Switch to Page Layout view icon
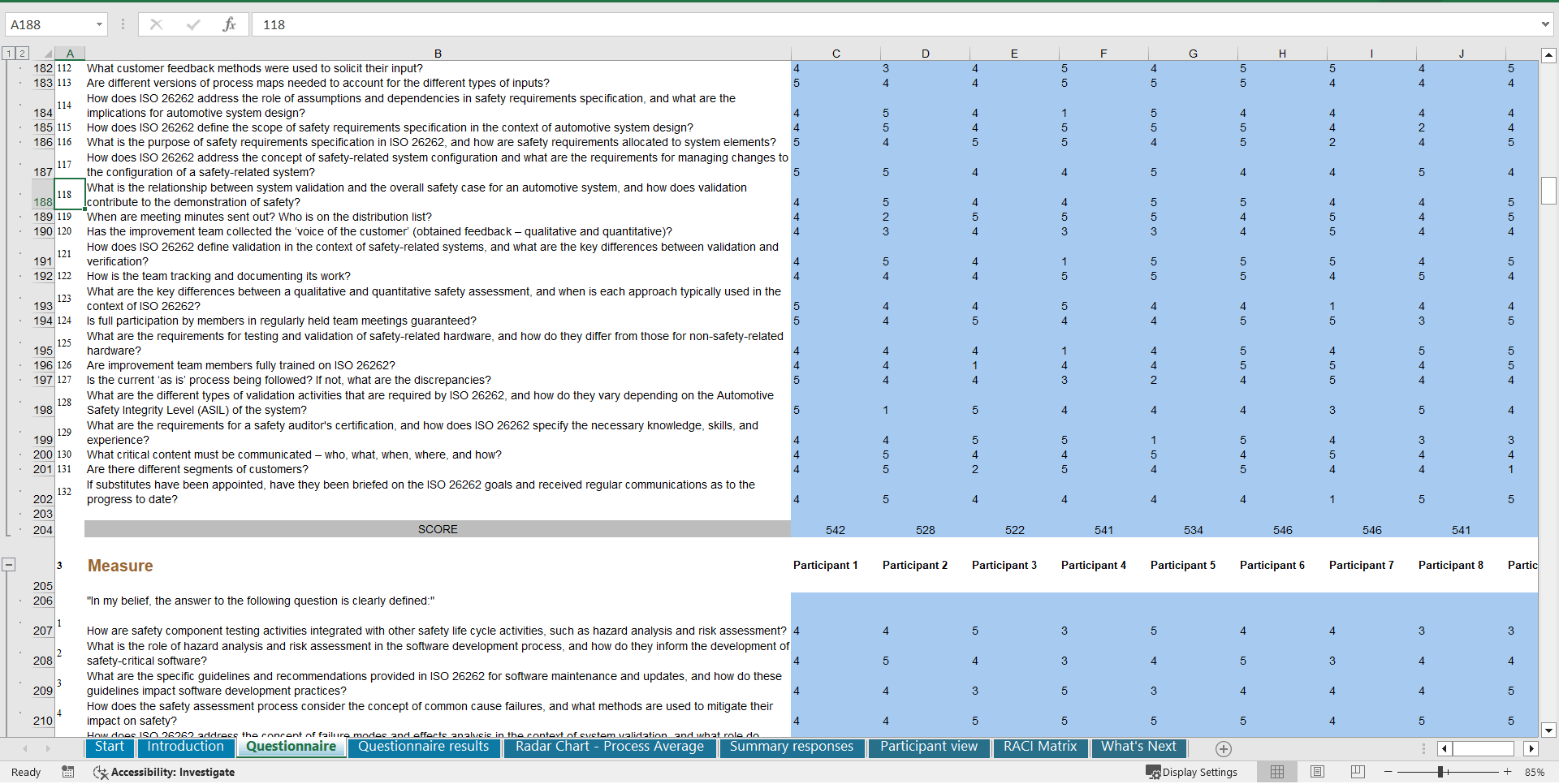Image resolution: width=1559 pixels, height=784 pixels. 1318,772
